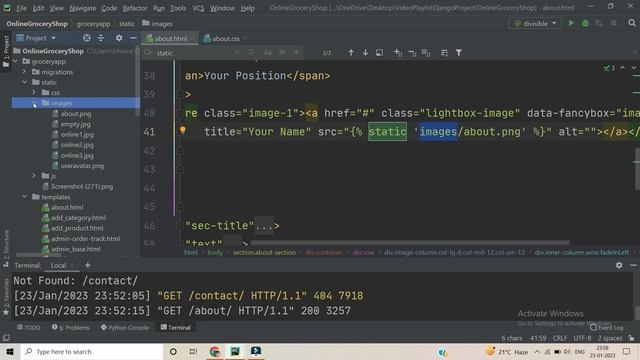Select add_product.html in templates
The width and height of the screenshot is (640, 360).
point(77,228)
